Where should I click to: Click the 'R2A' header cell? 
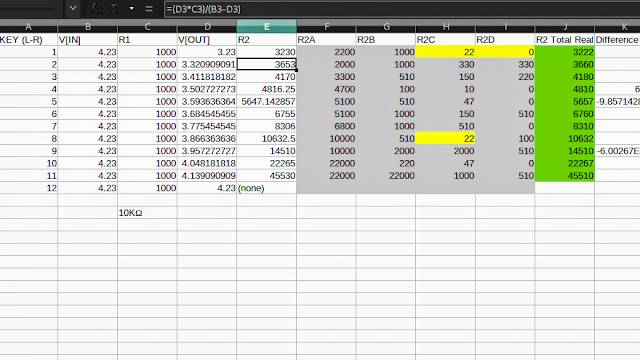tap(326, 40)
